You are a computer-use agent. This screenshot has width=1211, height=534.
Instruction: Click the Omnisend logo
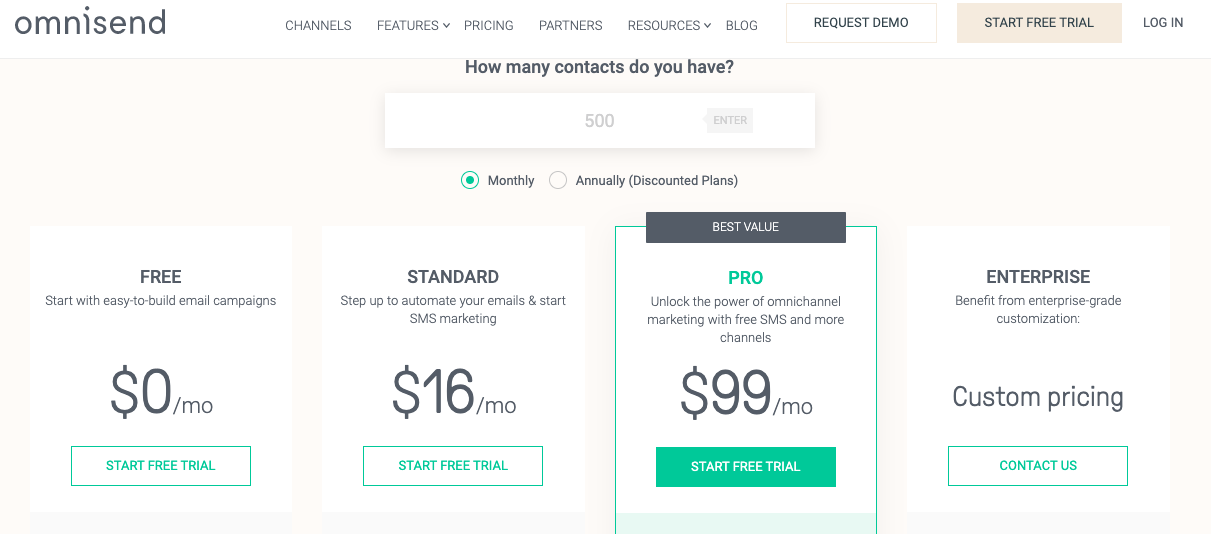coord(90,22)
